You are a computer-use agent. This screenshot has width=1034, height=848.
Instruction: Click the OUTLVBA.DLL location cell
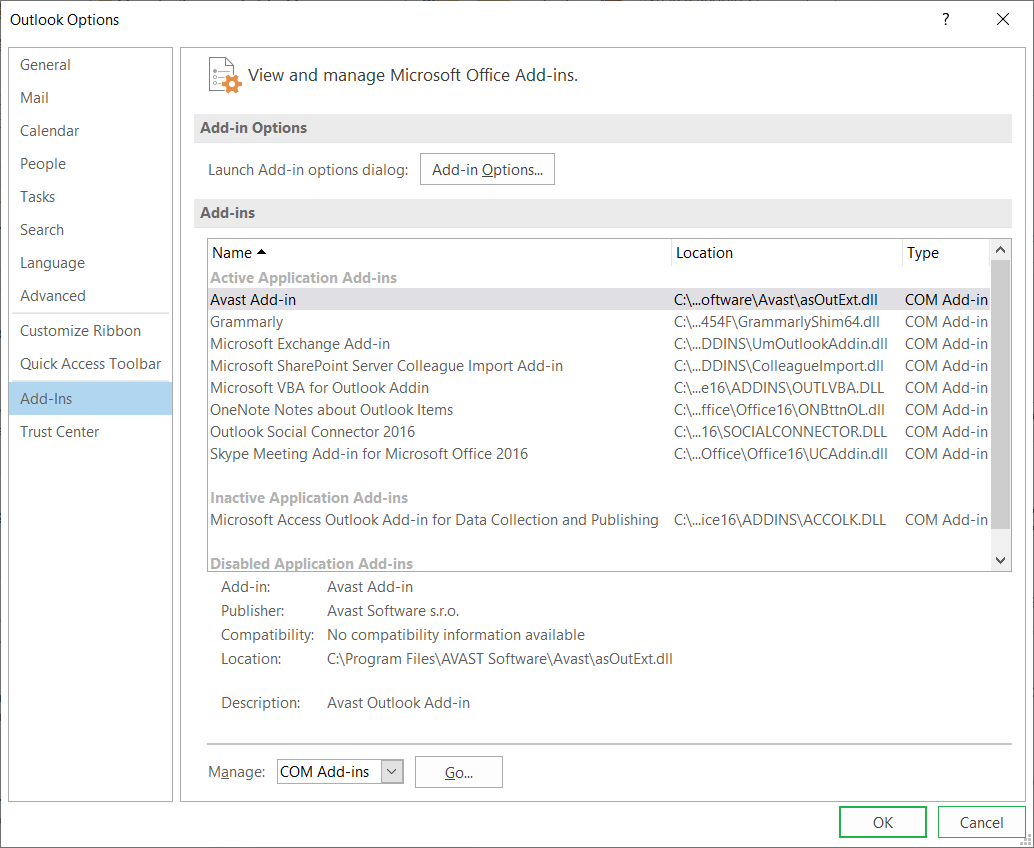pos(779,388)
